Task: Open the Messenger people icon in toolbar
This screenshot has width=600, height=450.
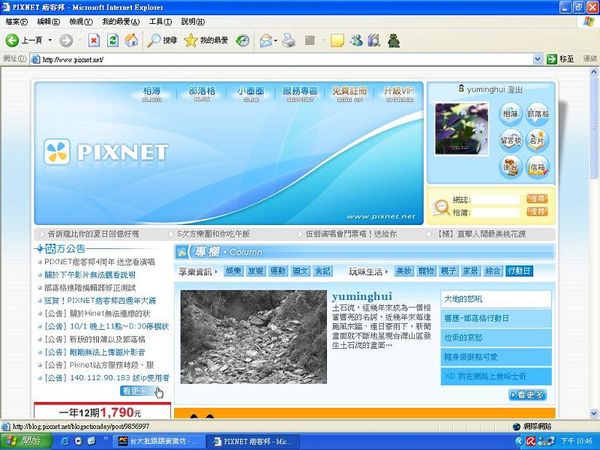Action: click(x=356, y=40)
